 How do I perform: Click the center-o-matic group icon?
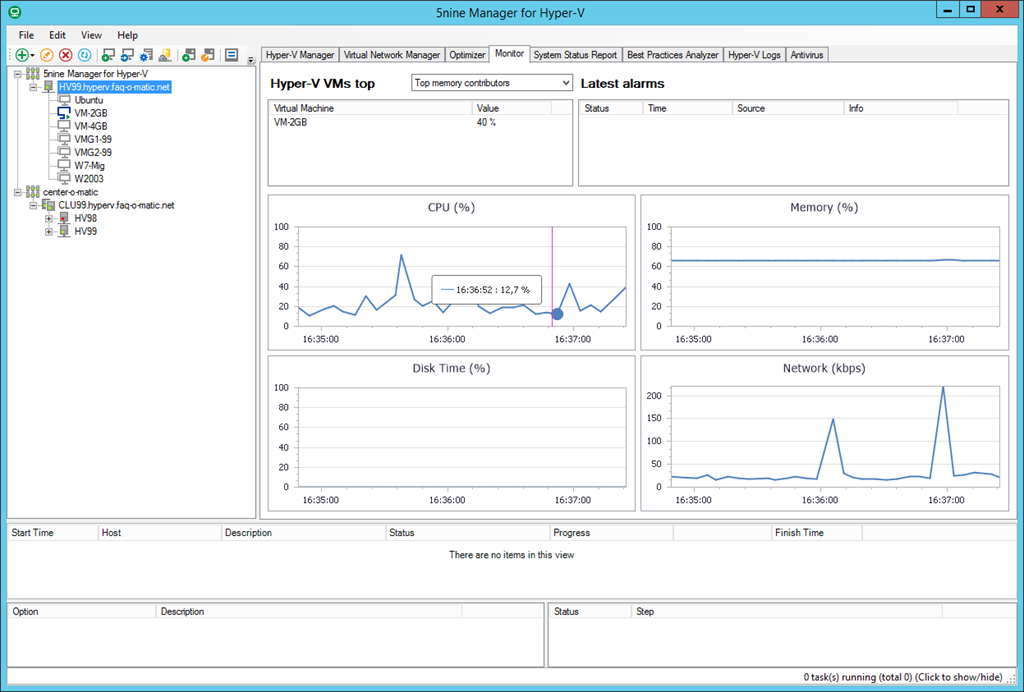pyautogui.click(x=33, y=192)
